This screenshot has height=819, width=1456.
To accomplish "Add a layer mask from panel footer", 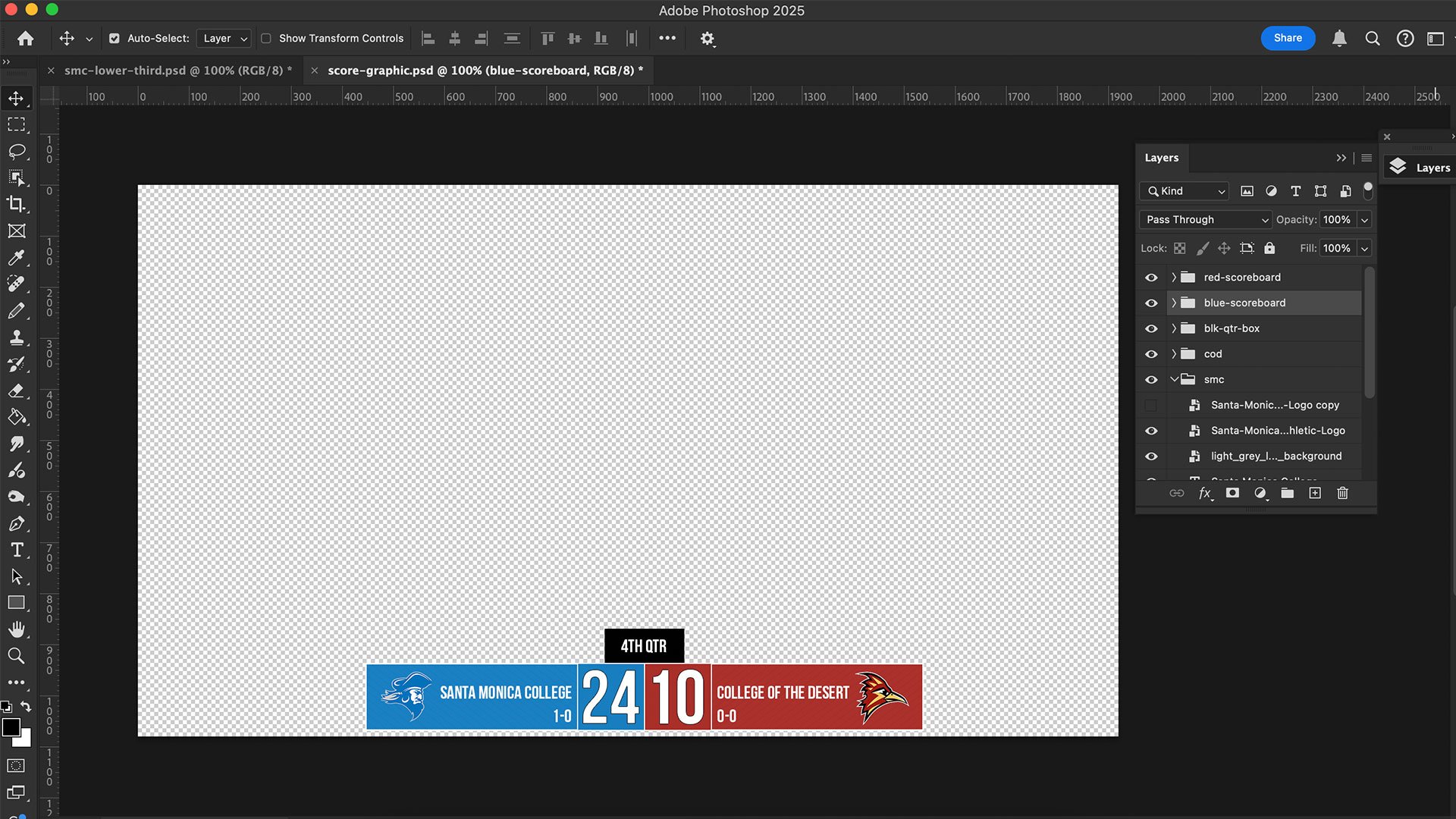I will tap(1232, 493).
